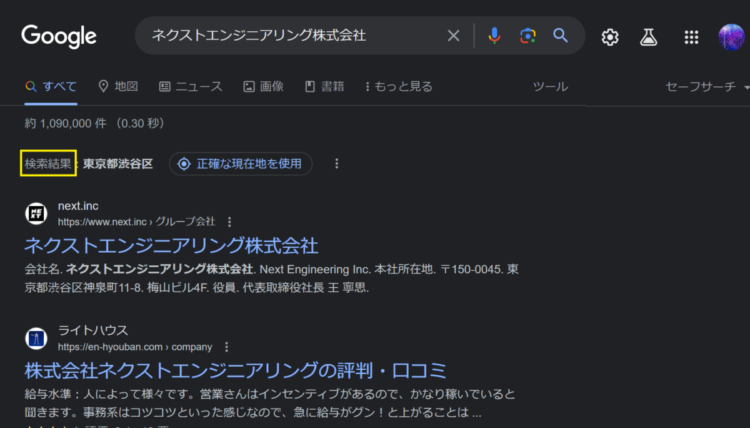
Task: Click the result count 約 1,090,000 件 text
Action: (x=66, y=123)
